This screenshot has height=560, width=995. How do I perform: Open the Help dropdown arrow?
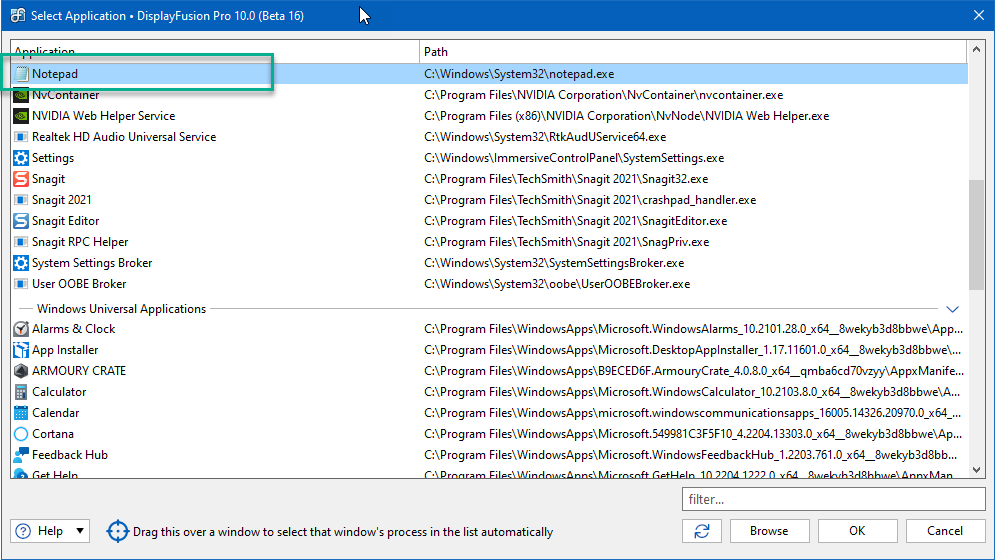(80, 531)
